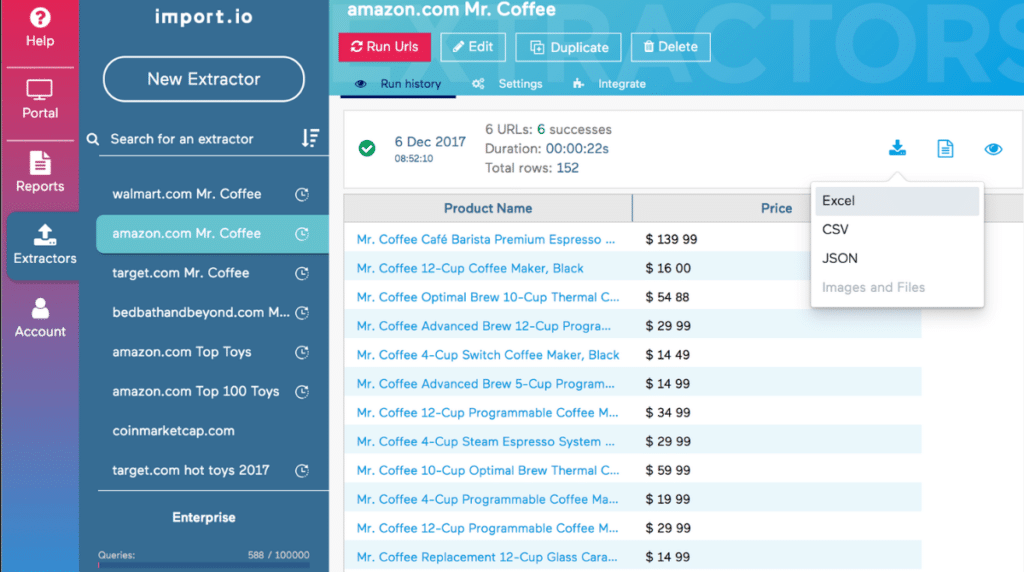Screen dimensions: 1024x572
Task: Choose Excel from the download menu
Action: pyautogui.click(x=897, y=201)
